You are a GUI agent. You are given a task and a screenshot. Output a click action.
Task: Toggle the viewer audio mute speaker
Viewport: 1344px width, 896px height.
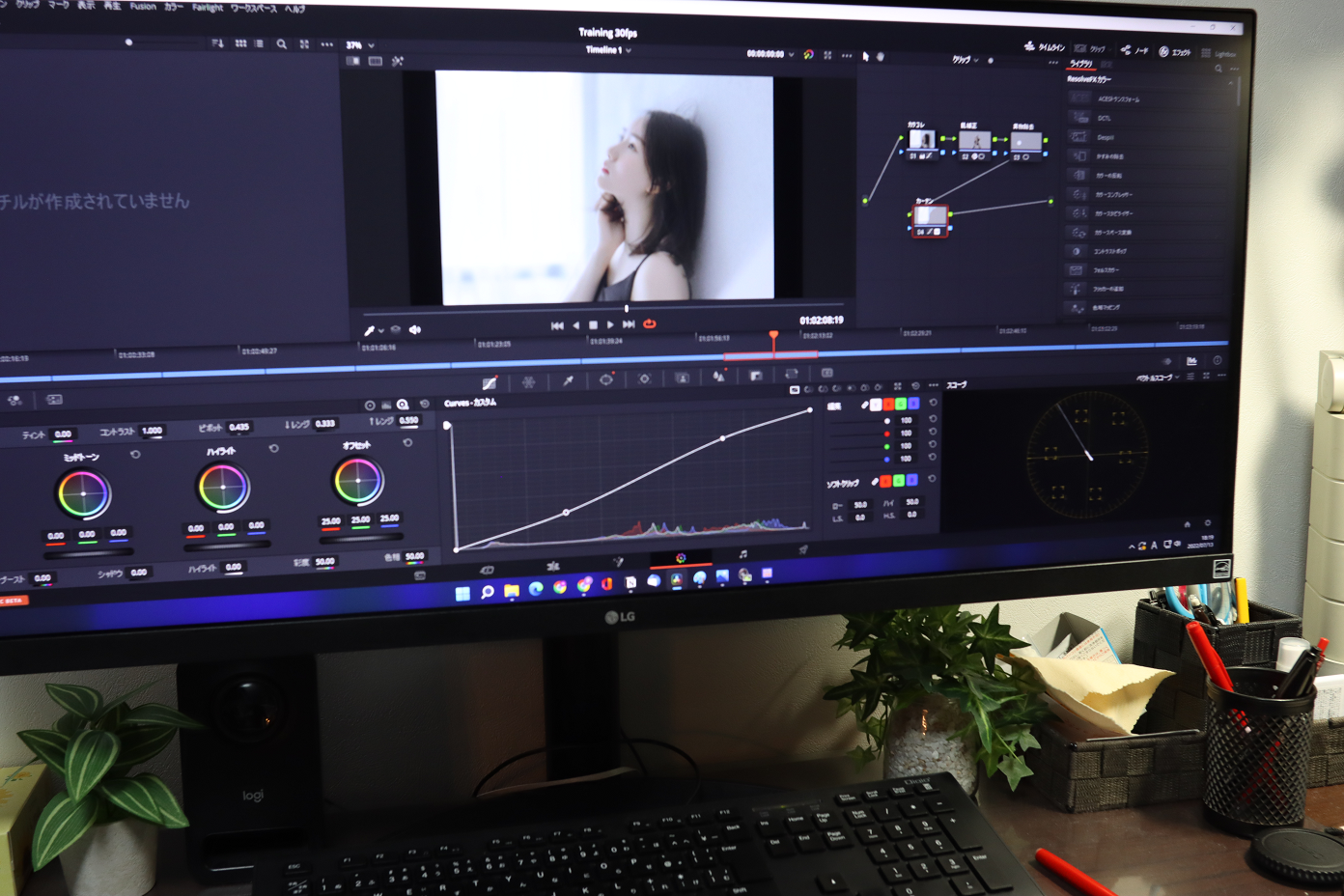[x=415, y=329]
